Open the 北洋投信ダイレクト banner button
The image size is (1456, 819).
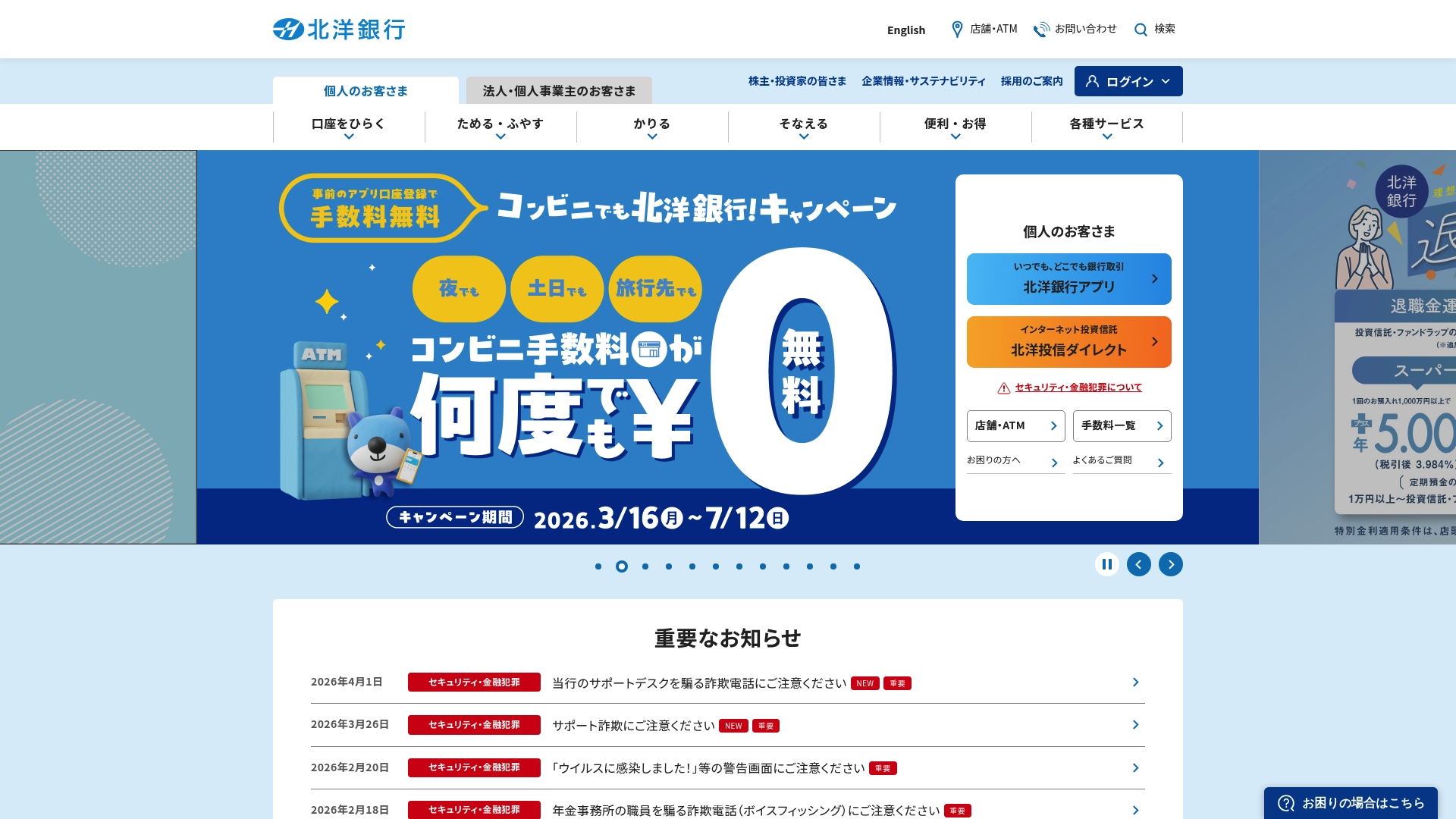[1069, 342]
